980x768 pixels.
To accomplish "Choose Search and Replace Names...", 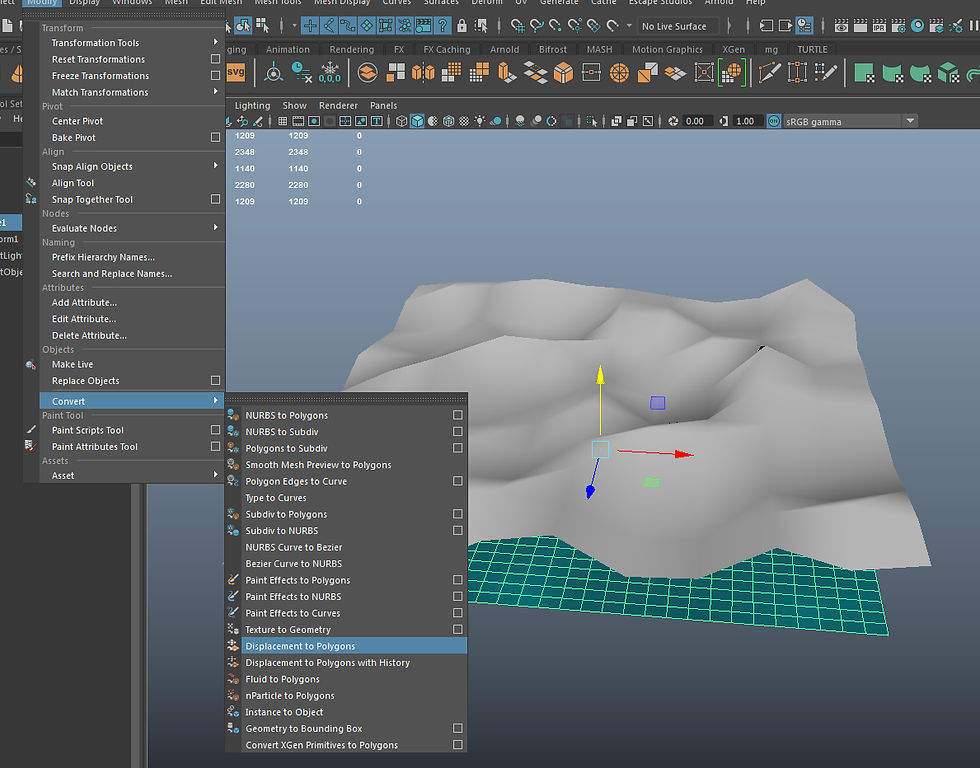I will pyautogui.click(x=132, y=273).
